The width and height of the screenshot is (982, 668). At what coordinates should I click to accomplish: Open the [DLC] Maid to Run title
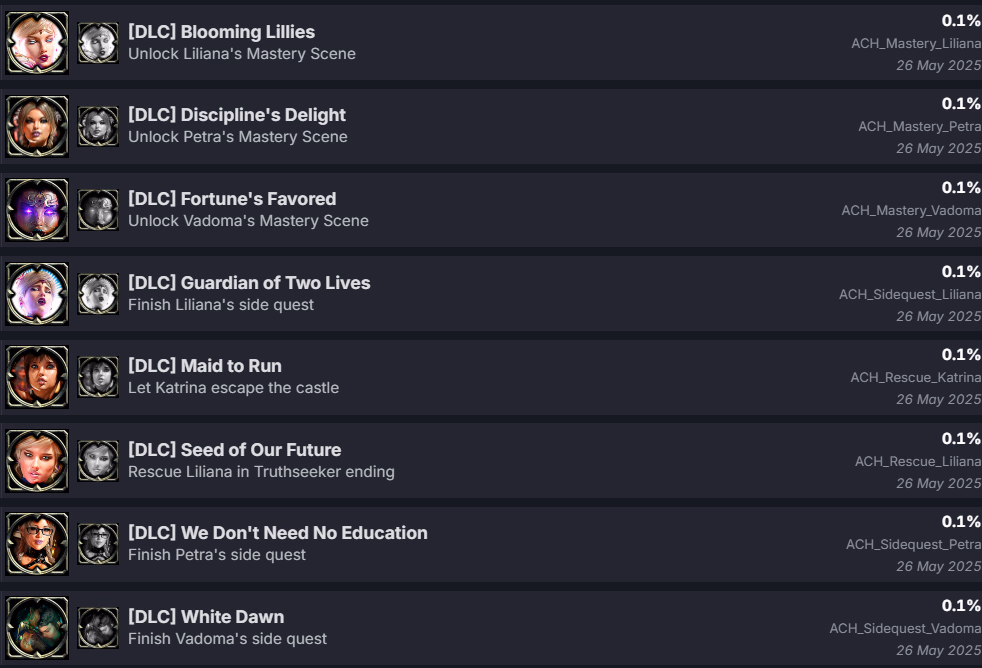205,366
